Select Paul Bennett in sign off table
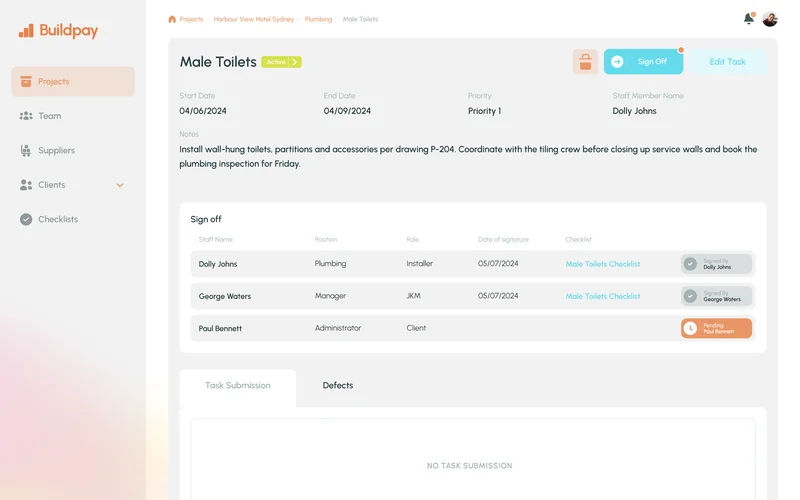 220,329
